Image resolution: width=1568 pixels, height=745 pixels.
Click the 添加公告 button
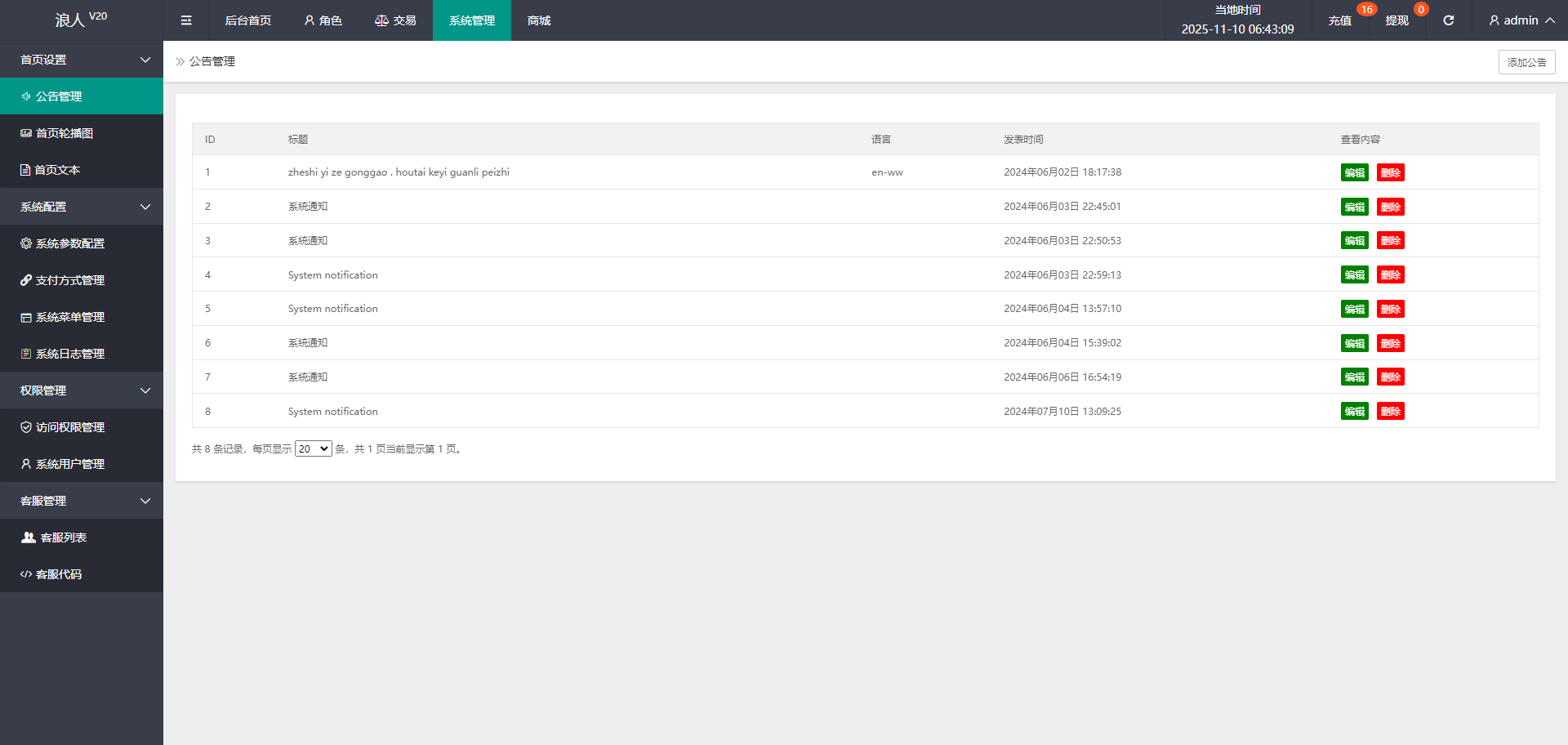pyautogui.click(x=1526, y=62)
